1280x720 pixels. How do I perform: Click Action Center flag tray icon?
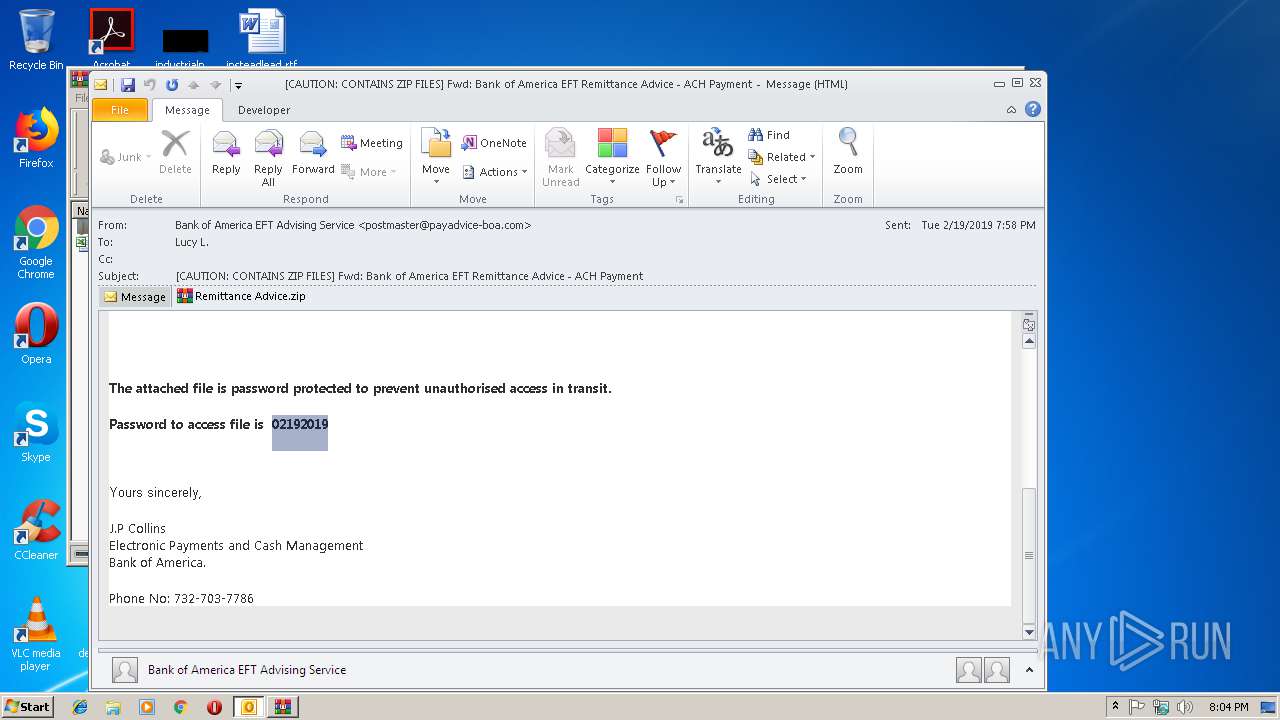[x=1138, y=707]
